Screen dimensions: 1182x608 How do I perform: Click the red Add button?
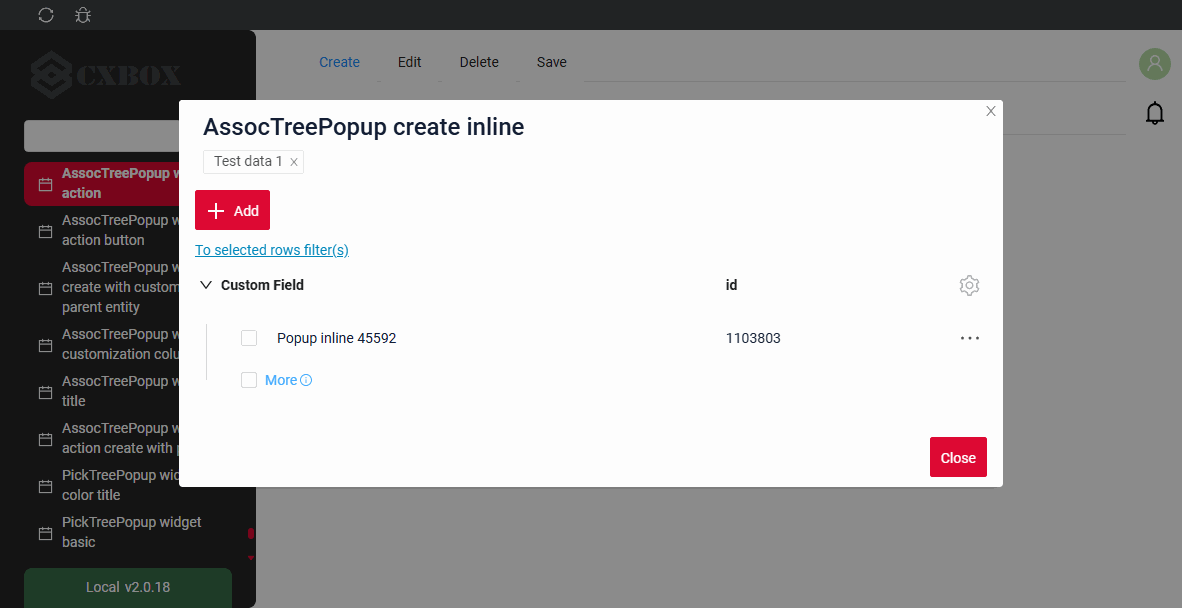pos(232,210)
